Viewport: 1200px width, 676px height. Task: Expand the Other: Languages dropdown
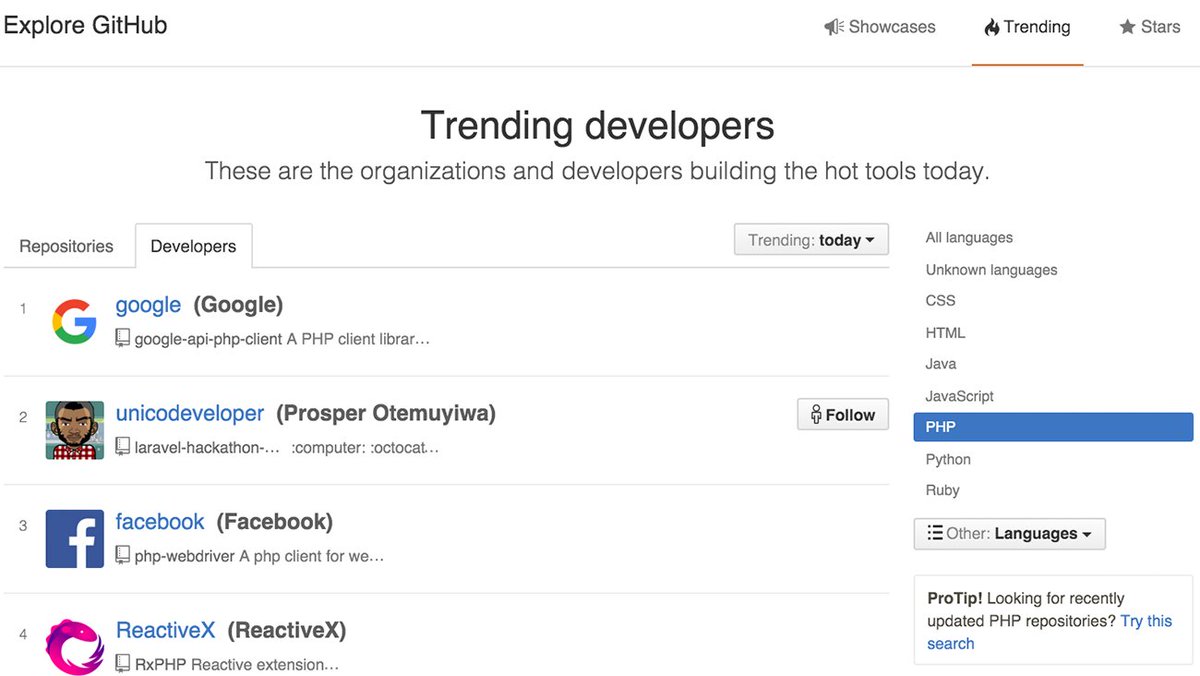click(1010, 534)
